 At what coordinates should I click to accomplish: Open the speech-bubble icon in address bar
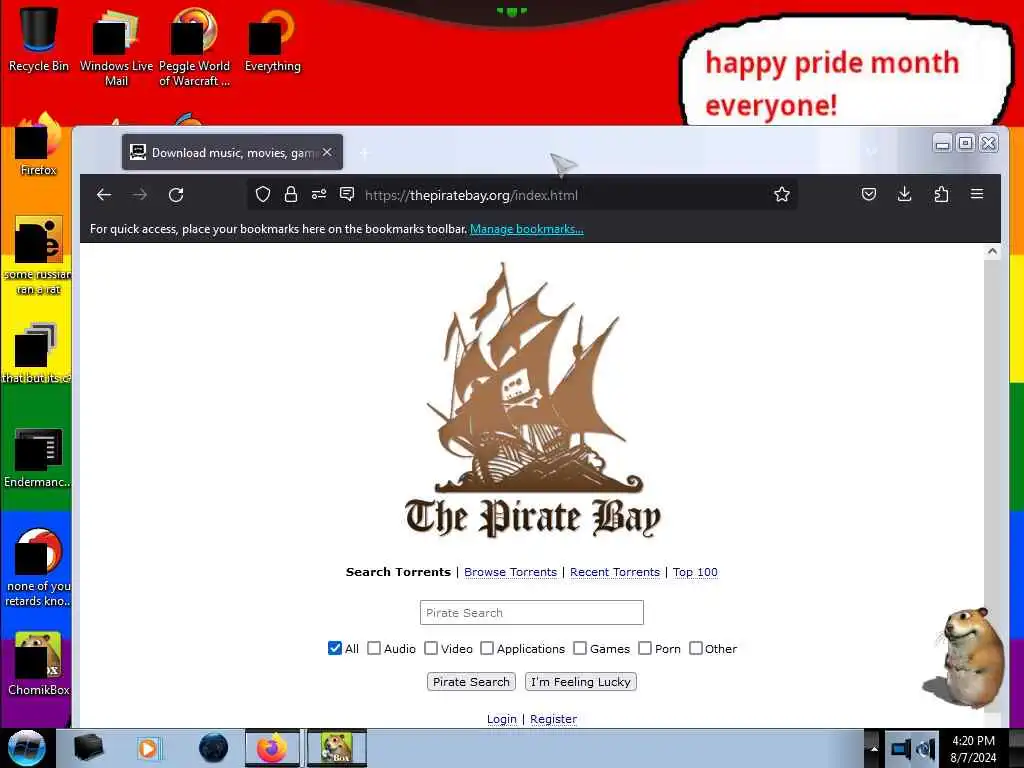(x=347, y=194)
